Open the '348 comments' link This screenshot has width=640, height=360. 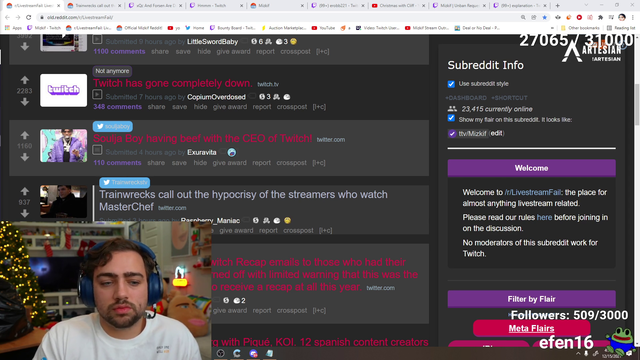pyautogui.click(x=118, y=107)
